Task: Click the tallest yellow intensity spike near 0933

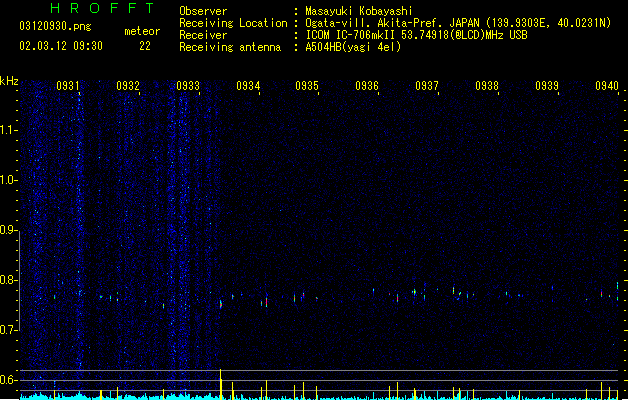Action: 220,384
